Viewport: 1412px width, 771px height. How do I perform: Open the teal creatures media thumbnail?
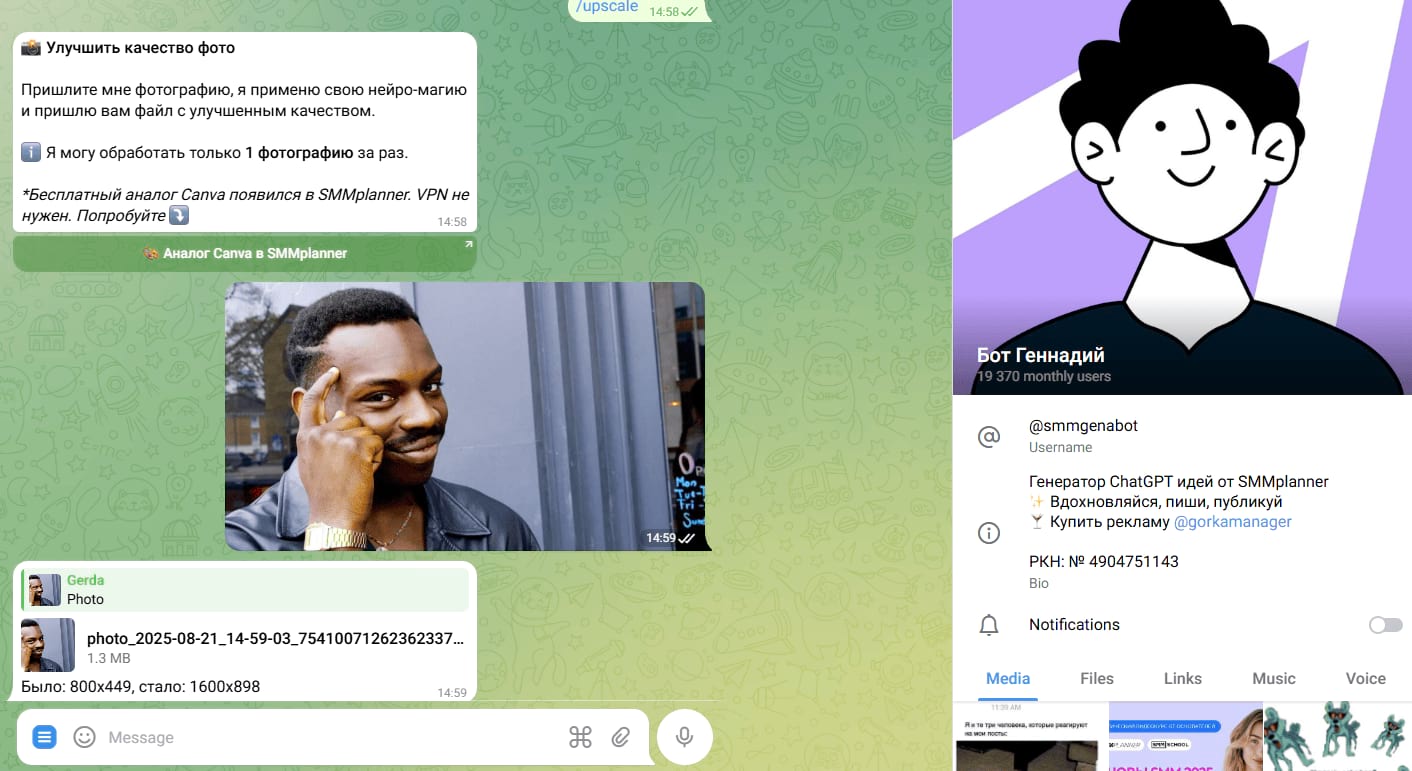point(1338,736)
